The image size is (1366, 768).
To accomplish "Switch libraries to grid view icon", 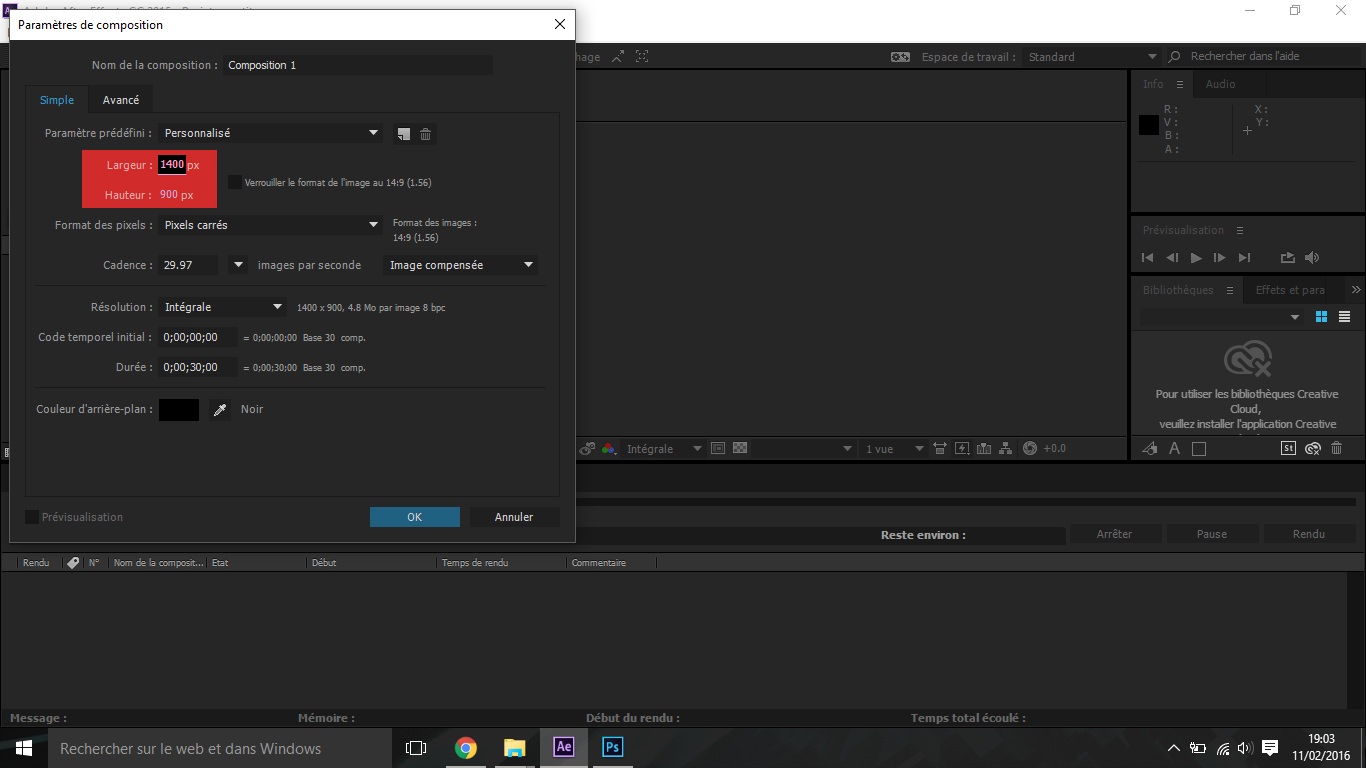I will 1321,317.
